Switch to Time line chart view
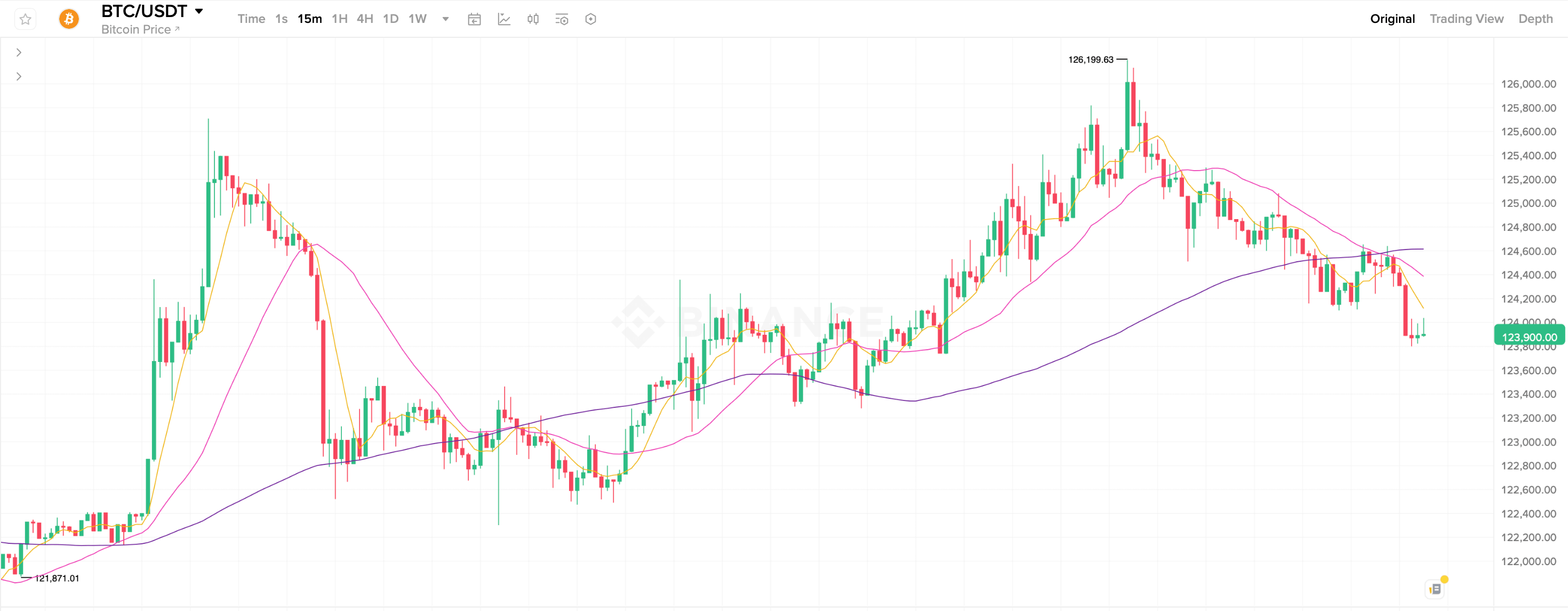 pos(251,19)
